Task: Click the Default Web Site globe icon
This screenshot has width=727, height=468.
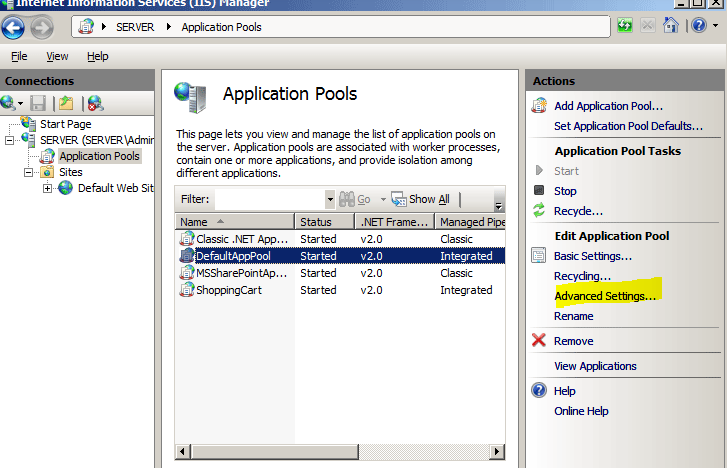Action: click(65, 188)
